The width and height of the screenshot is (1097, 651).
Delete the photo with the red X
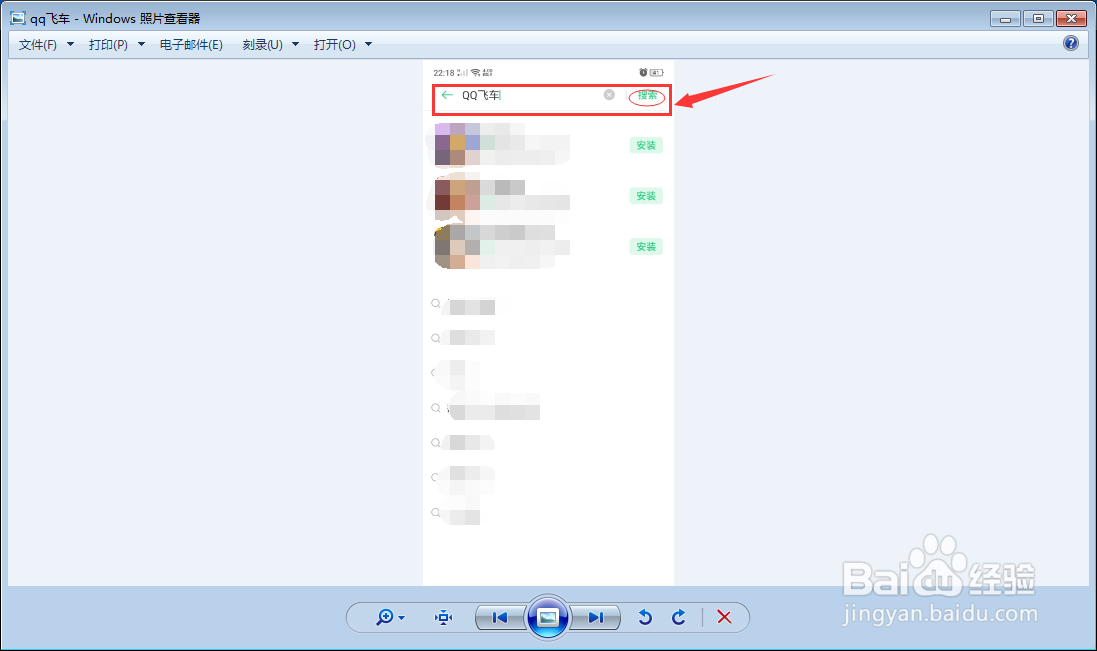point(724,617)
